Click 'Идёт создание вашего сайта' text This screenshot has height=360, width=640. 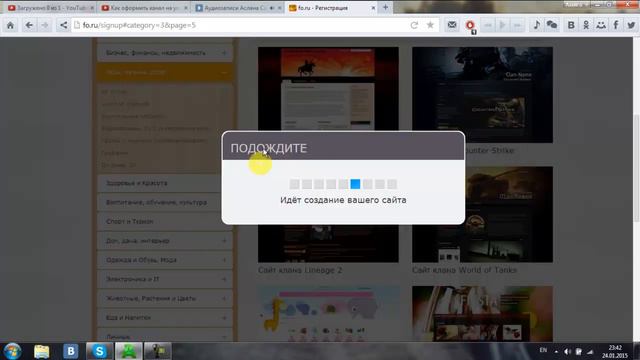343,200
